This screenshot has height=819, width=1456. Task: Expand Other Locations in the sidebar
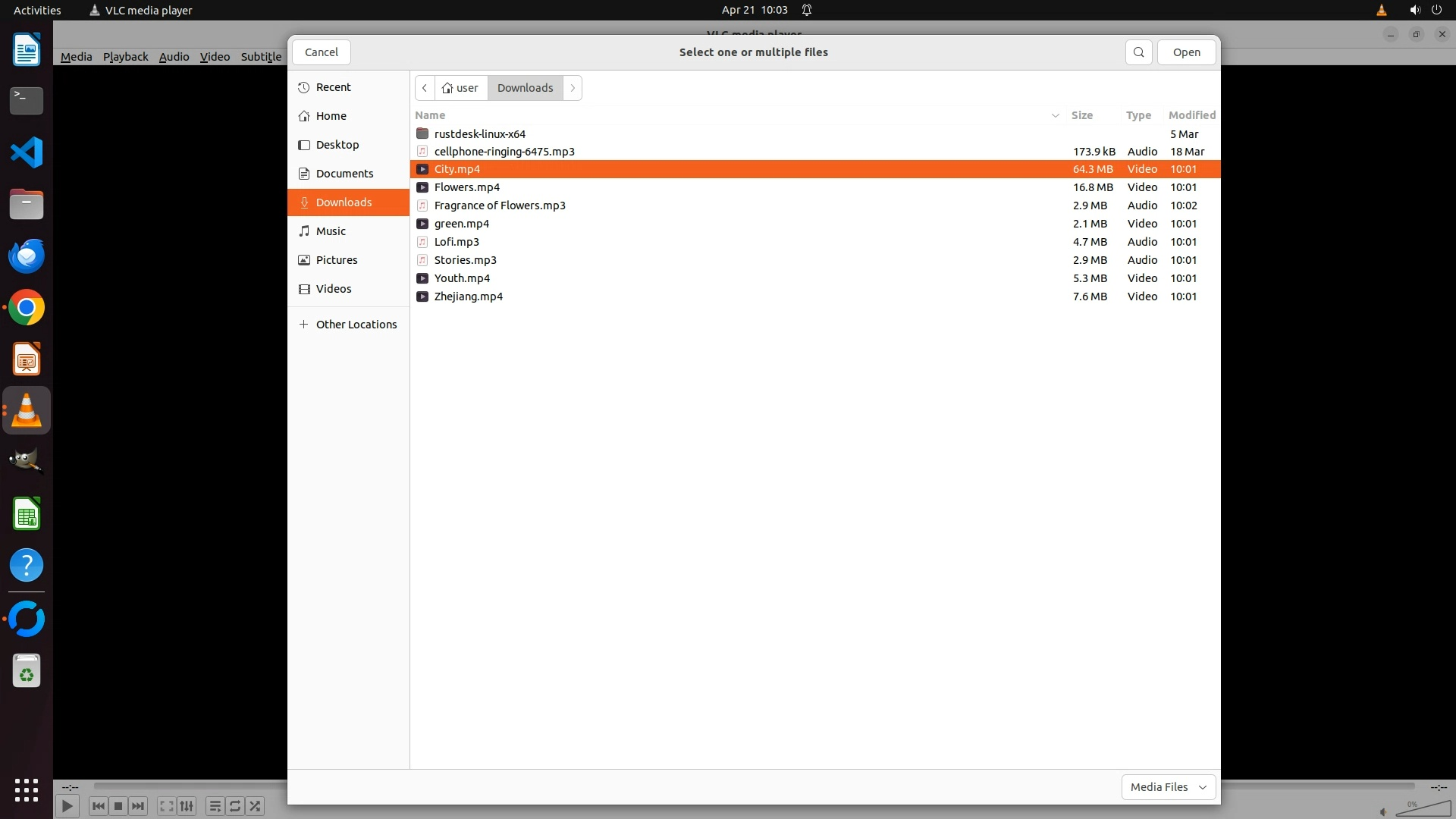[356, 325]
